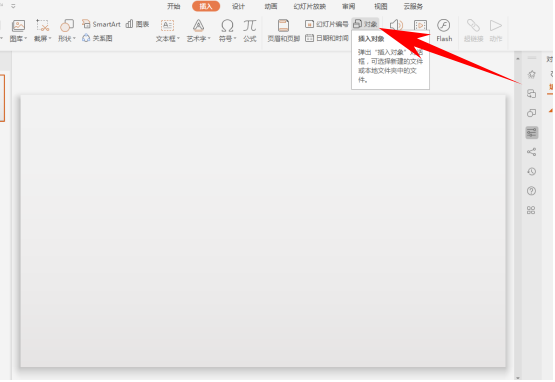The width and height of the screenshot is (555, 382).
Task: Click the video insert icon
Action: coord(420,25)
